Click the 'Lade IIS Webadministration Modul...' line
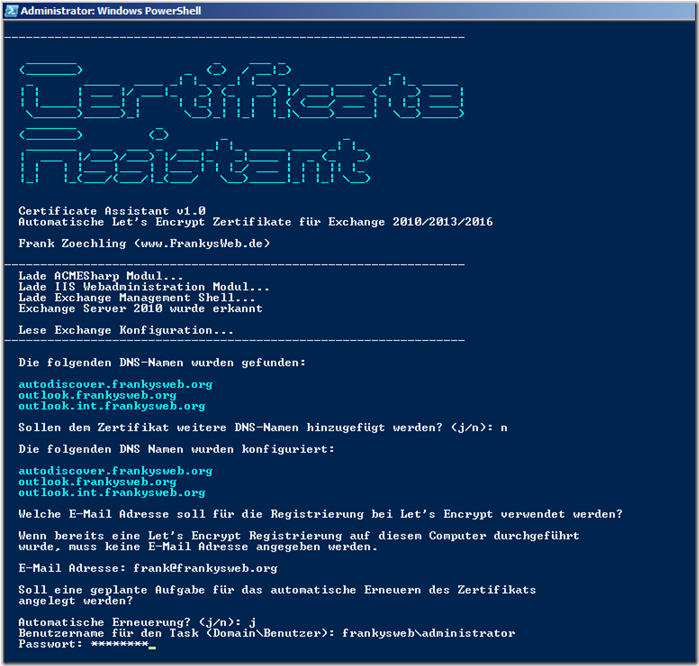 click(x=144, y=287)
